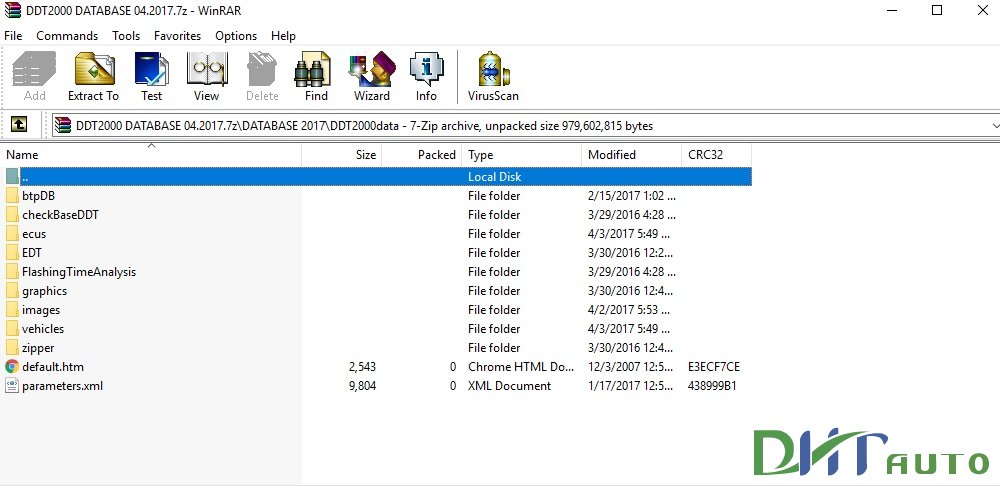Click the File folder type of EDT row

[494, 253]
